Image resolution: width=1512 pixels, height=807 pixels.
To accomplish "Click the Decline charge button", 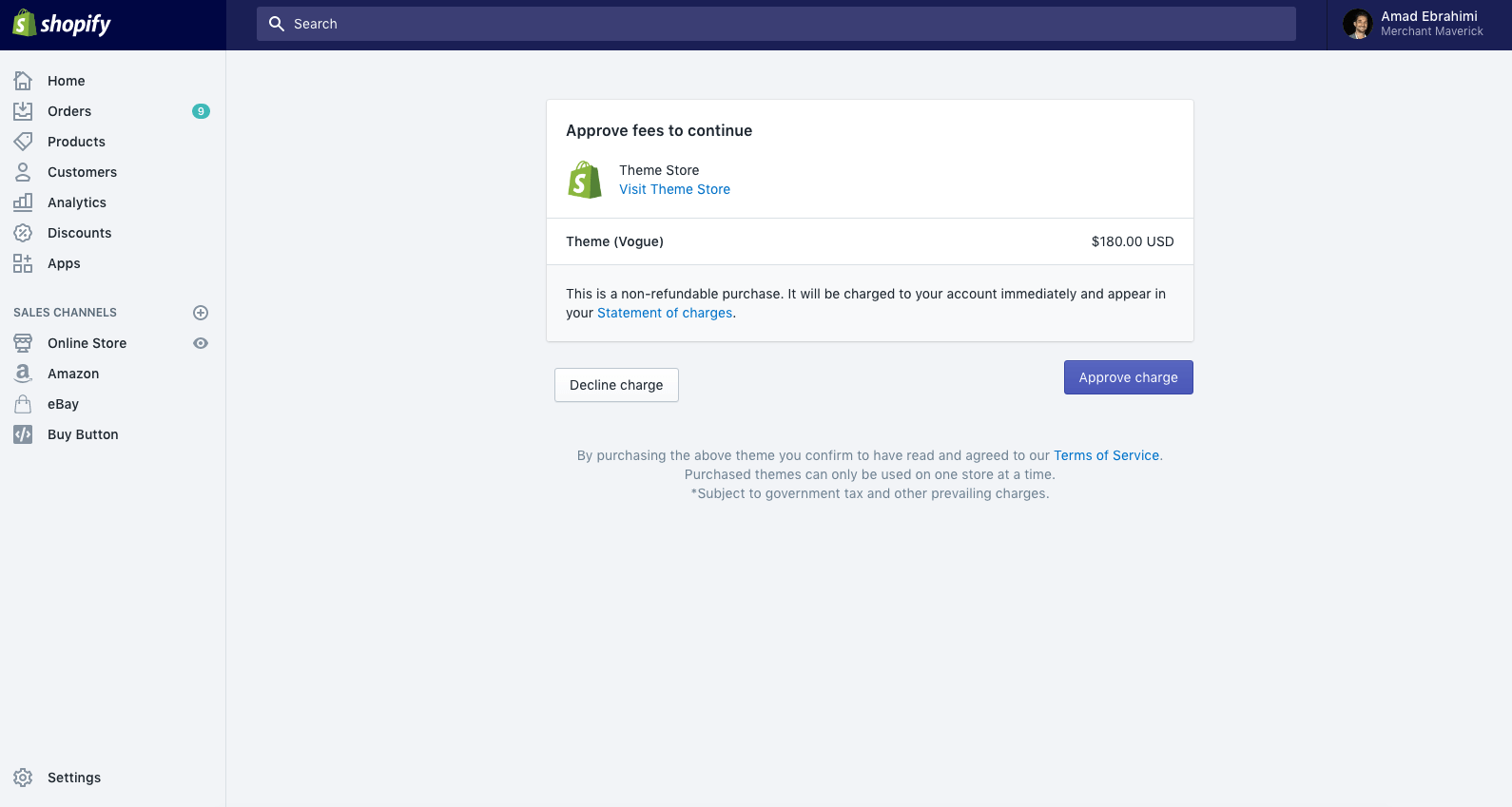I will [616, 385].
